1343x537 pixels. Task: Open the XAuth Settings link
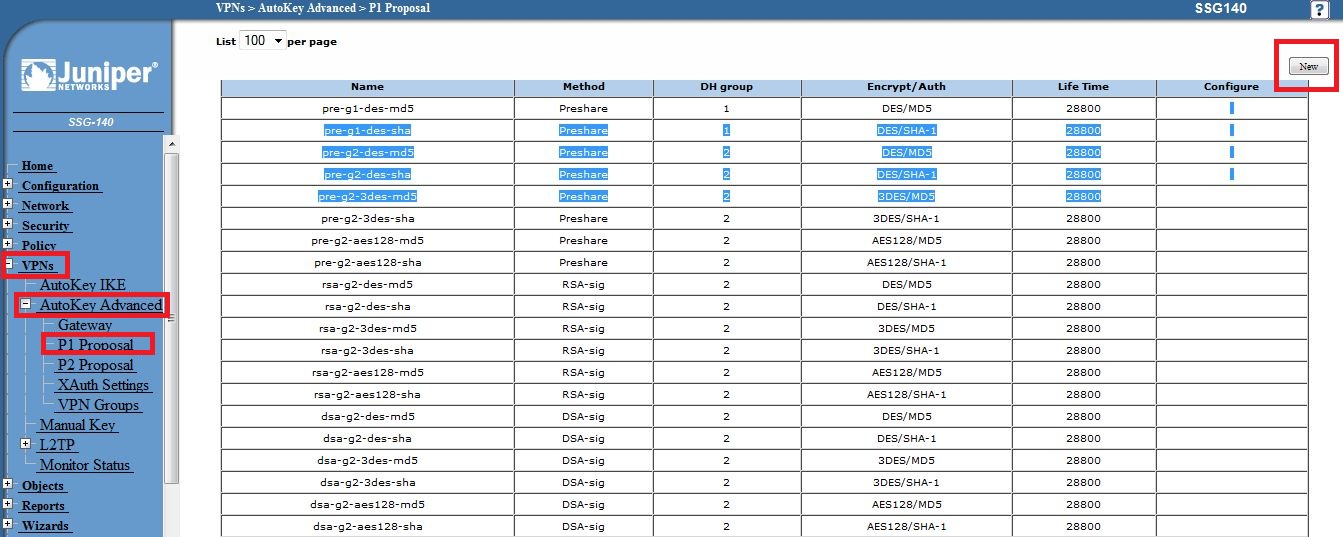tap(103, 385)
